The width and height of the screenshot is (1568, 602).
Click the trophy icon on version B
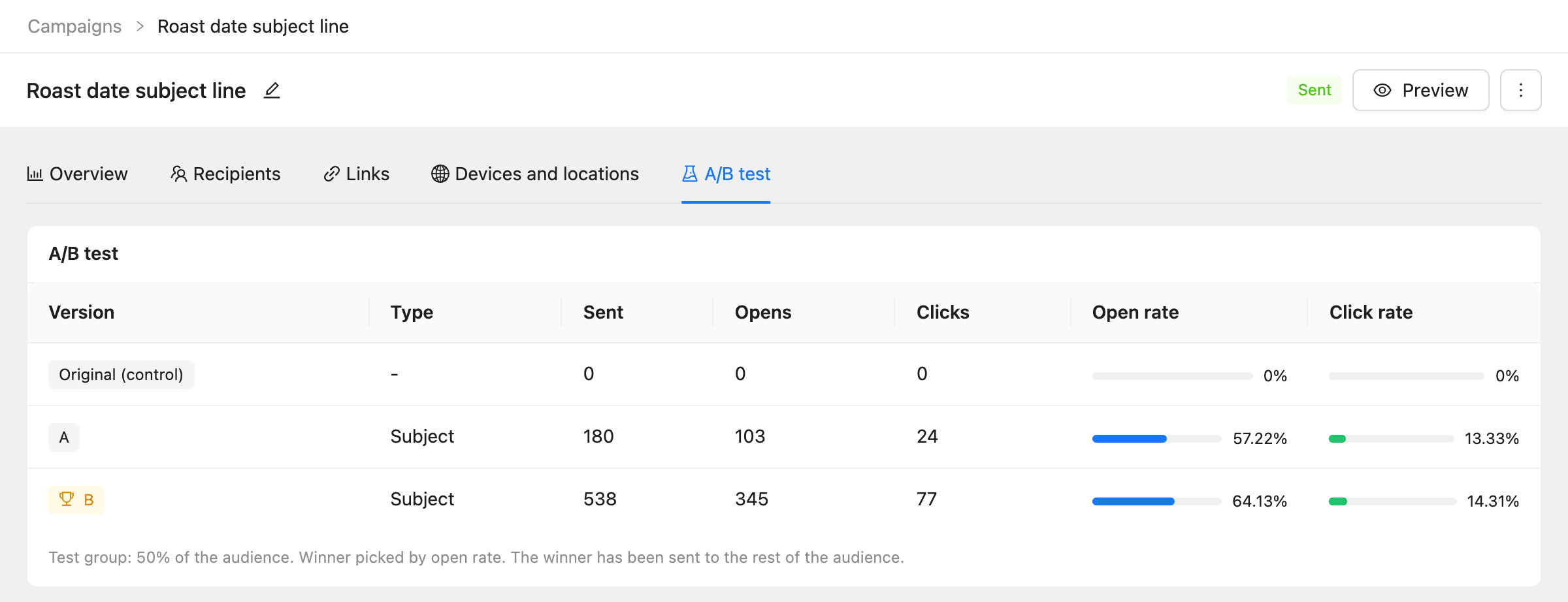tap(67, 499)
